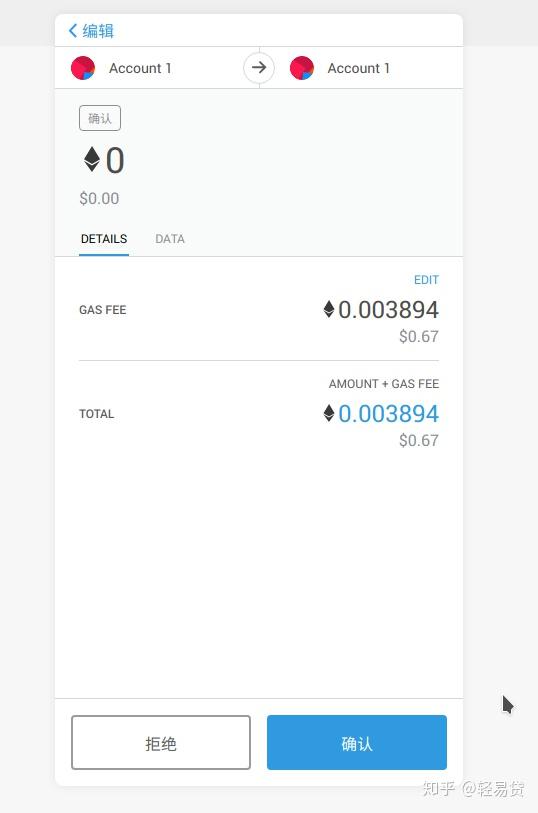
Task: Click the Ethereum icon next to gas fee amount
Action: (x=329, y=309)
